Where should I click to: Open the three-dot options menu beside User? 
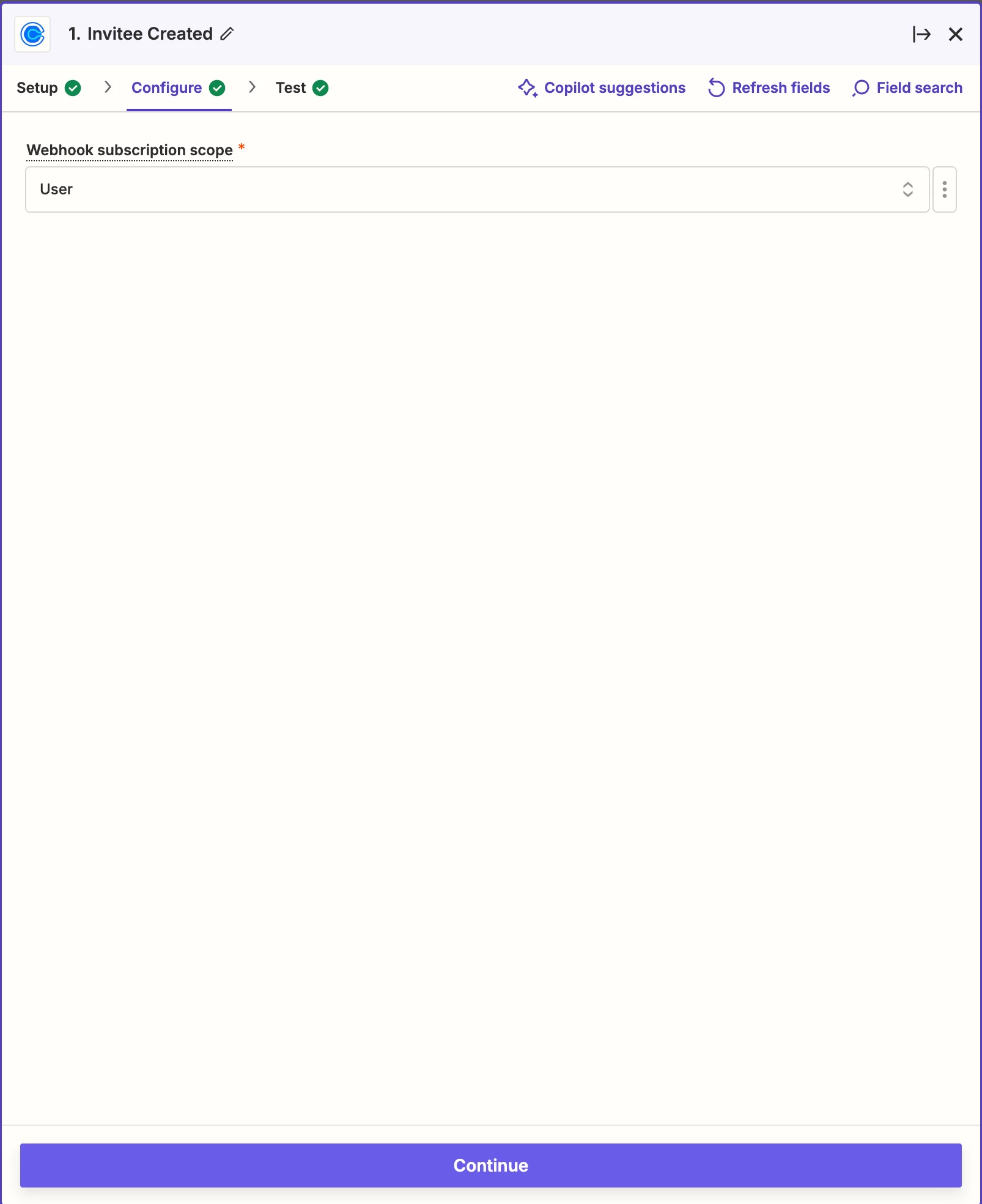tap(945, 189)
